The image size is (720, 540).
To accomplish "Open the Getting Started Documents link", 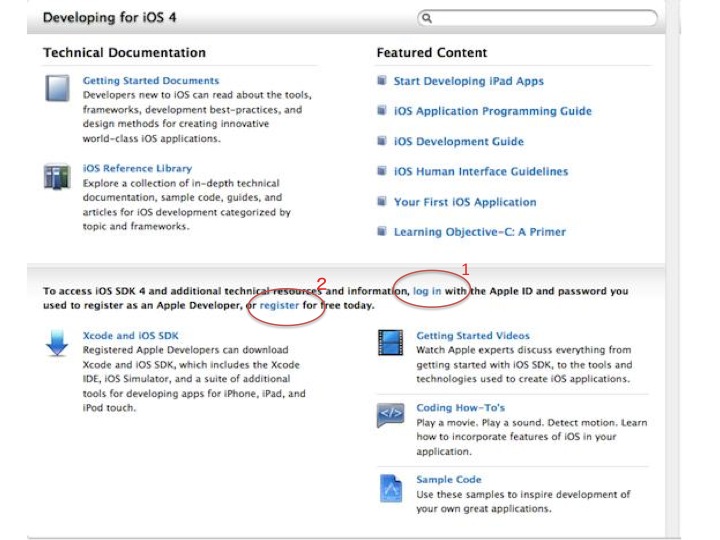I will point(151,80).
